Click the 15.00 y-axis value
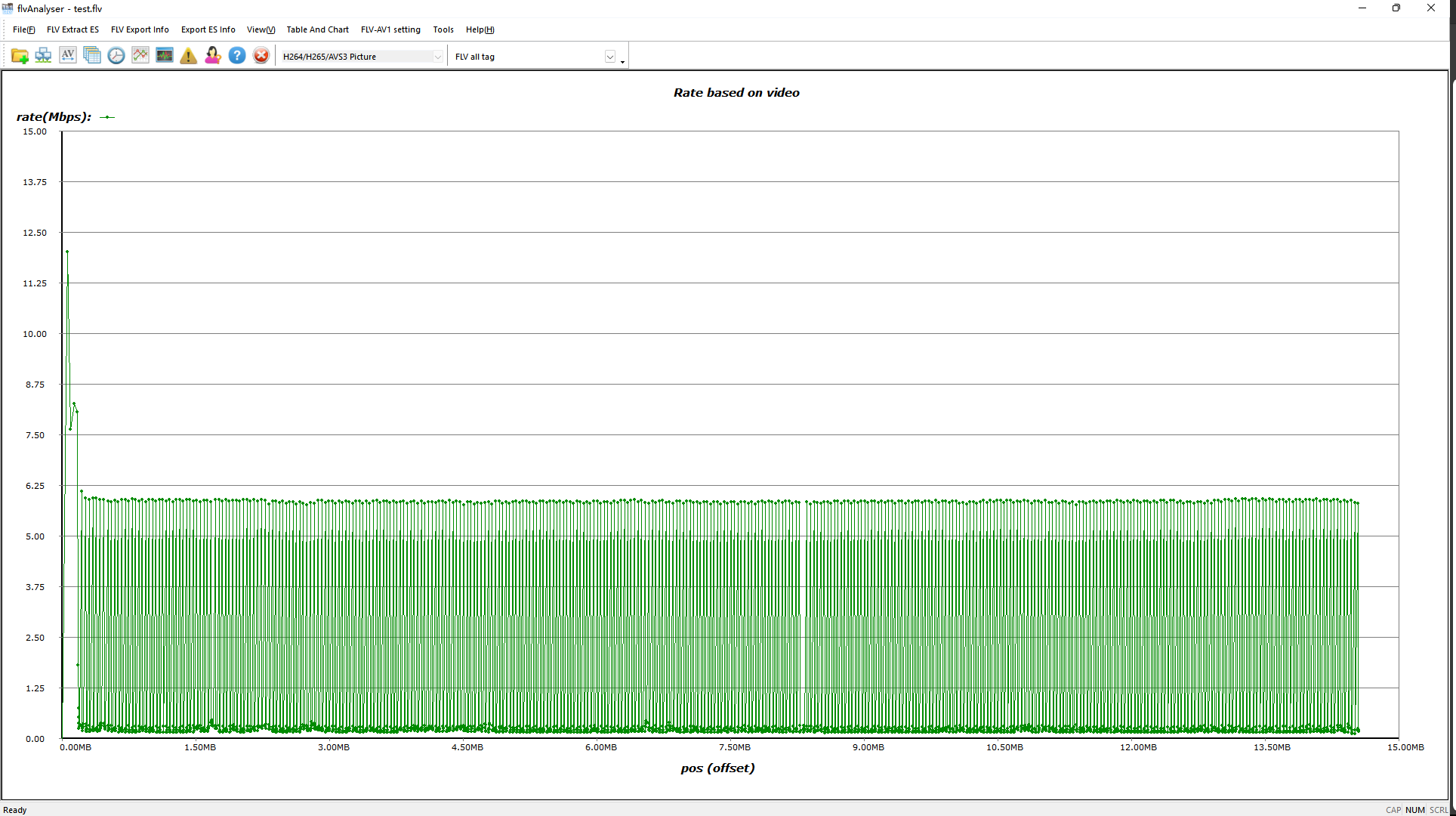 (35, 131)
